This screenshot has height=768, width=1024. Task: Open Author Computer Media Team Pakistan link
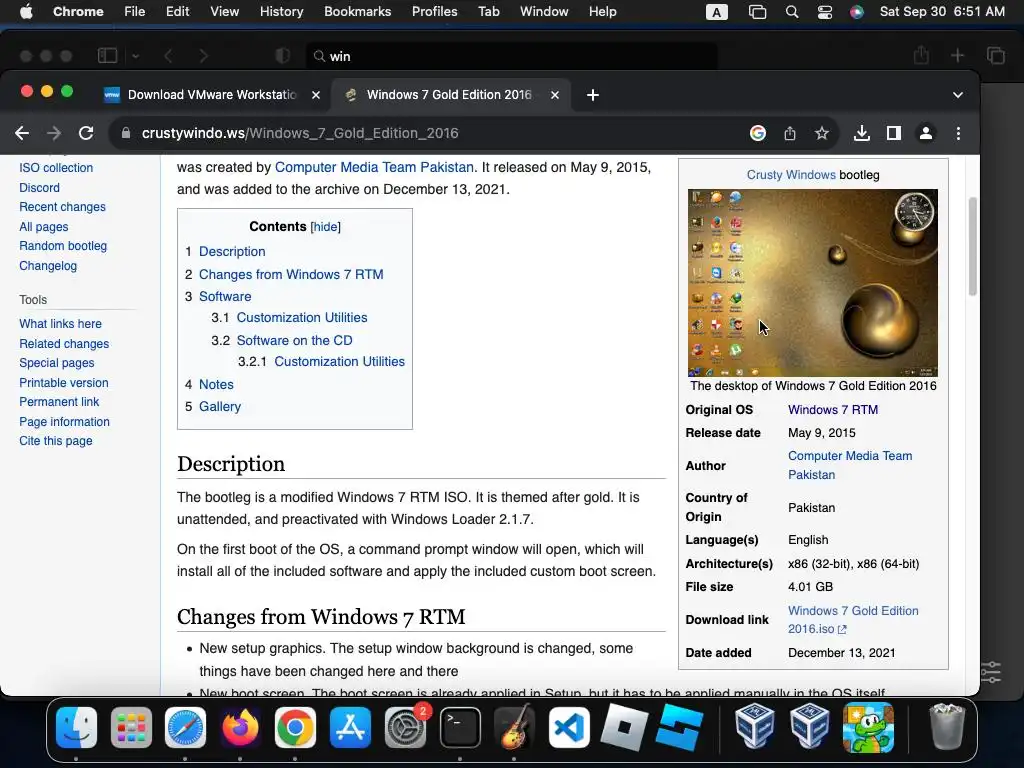[850, 465]
